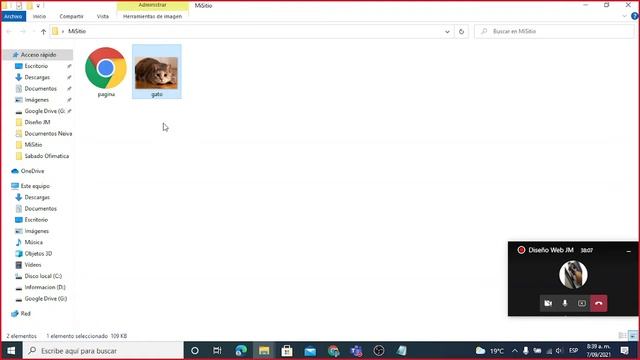The image size is (640, 360).
Task: Click the ESP language indicator
Action: click(x=573, y=351)
